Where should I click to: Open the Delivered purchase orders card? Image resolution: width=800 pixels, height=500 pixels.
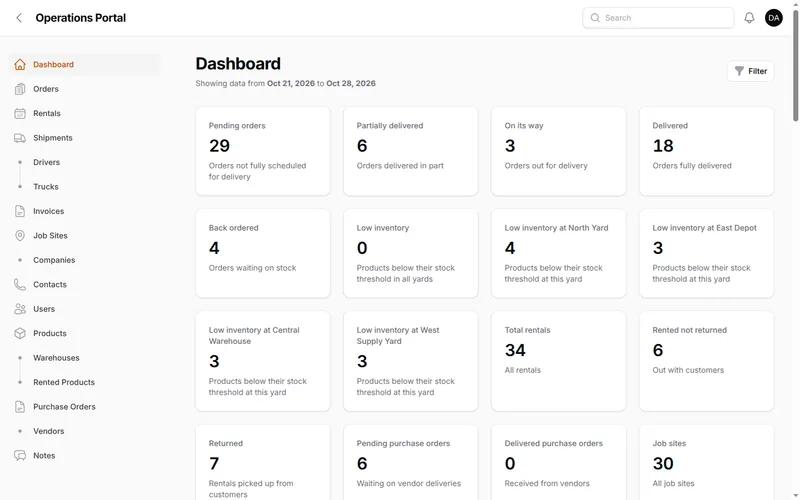[559, 463]
